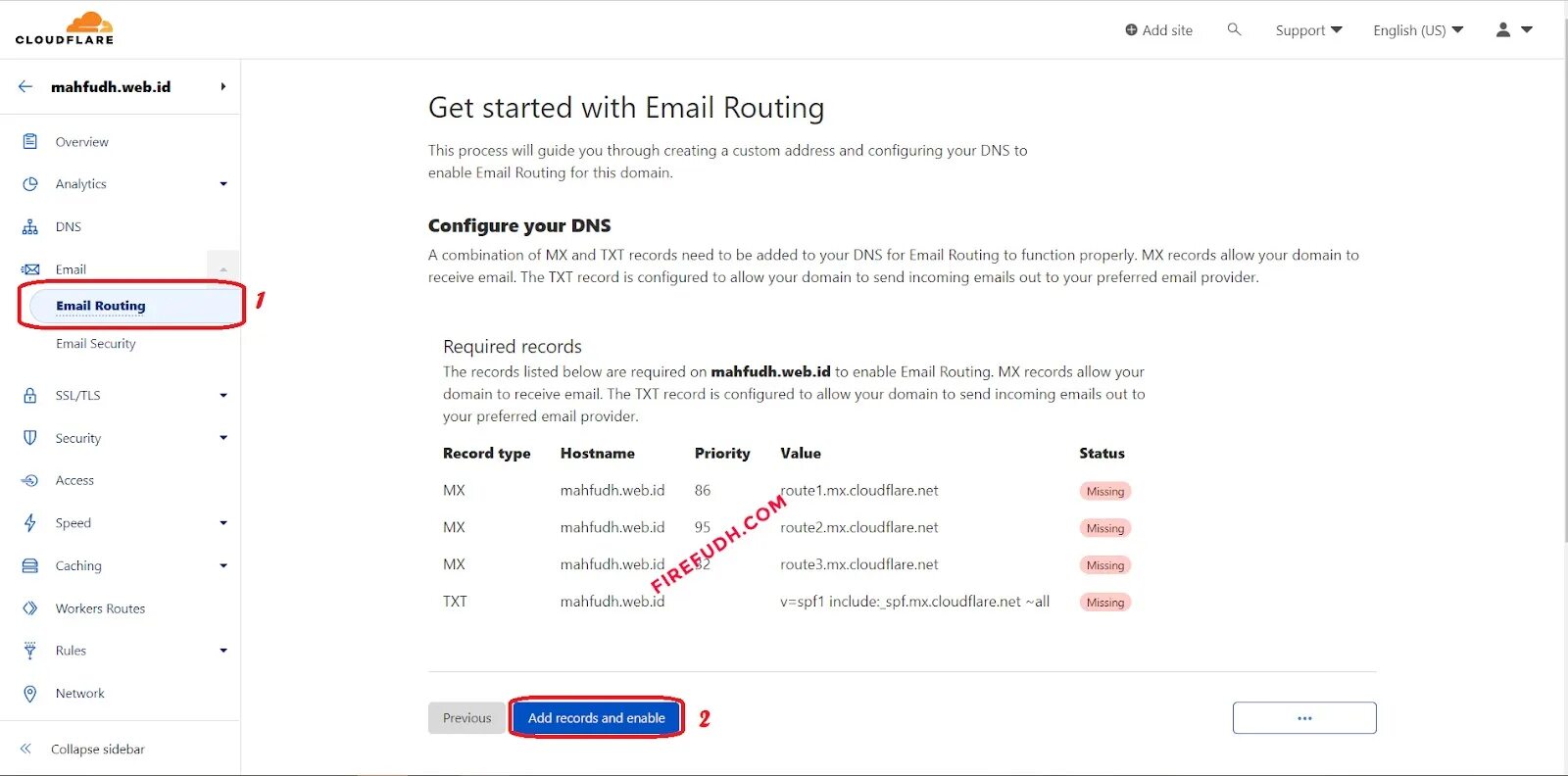This screenshot has width=1568, height=776.
Task: Click Add records and enable button
Action: (x=597, y=718)
